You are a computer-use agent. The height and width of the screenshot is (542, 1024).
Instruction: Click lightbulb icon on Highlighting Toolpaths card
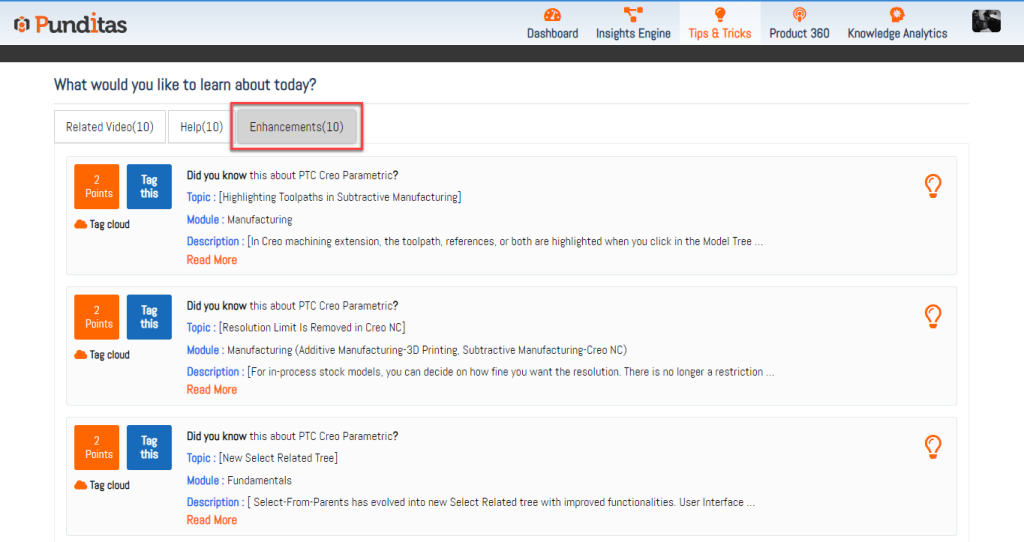point(932,185)
